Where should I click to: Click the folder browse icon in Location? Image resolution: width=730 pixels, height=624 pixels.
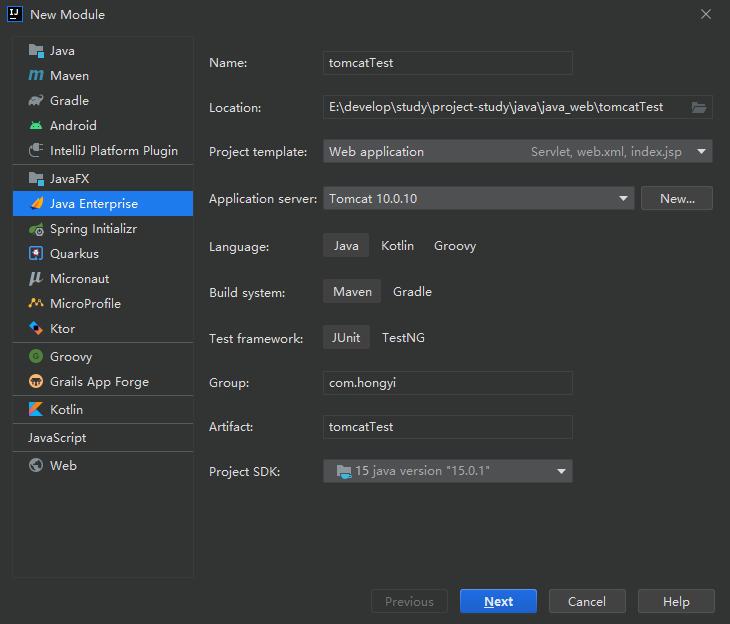699,108
